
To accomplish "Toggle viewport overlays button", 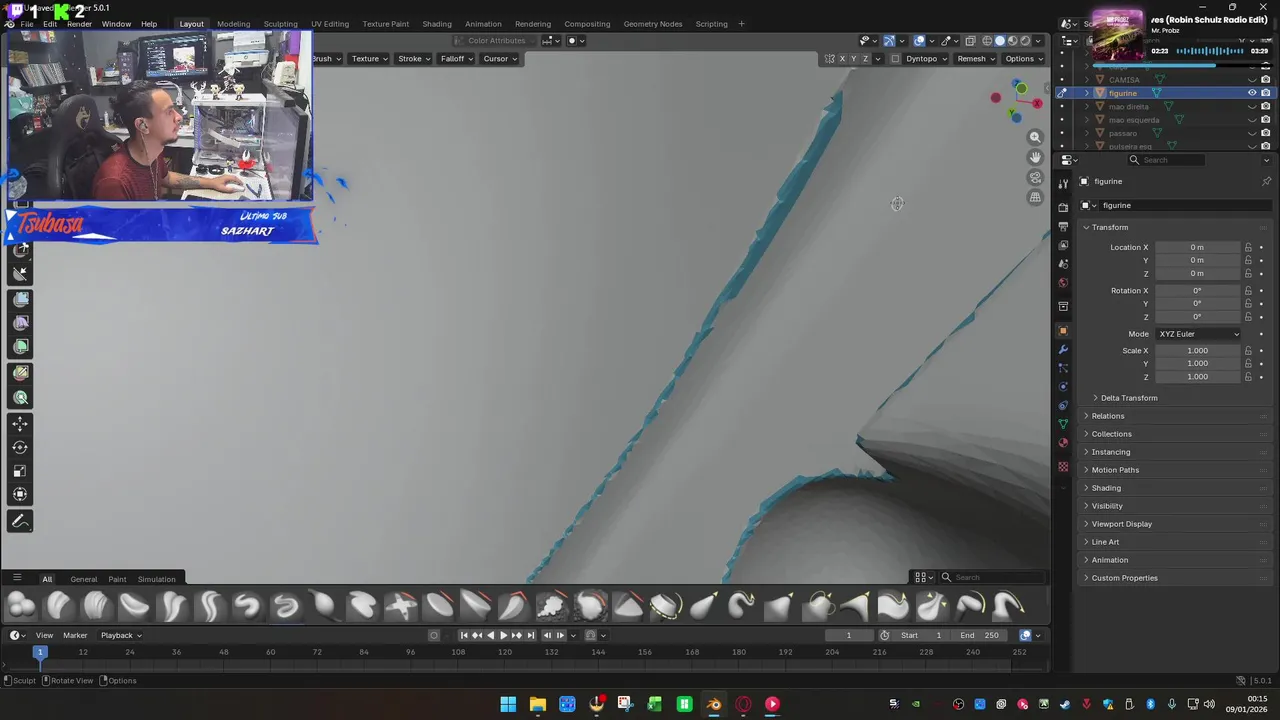I will coord(919,41).
